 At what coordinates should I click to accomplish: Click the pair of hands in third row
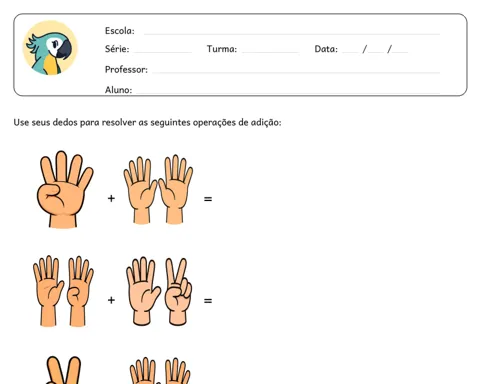160,371
